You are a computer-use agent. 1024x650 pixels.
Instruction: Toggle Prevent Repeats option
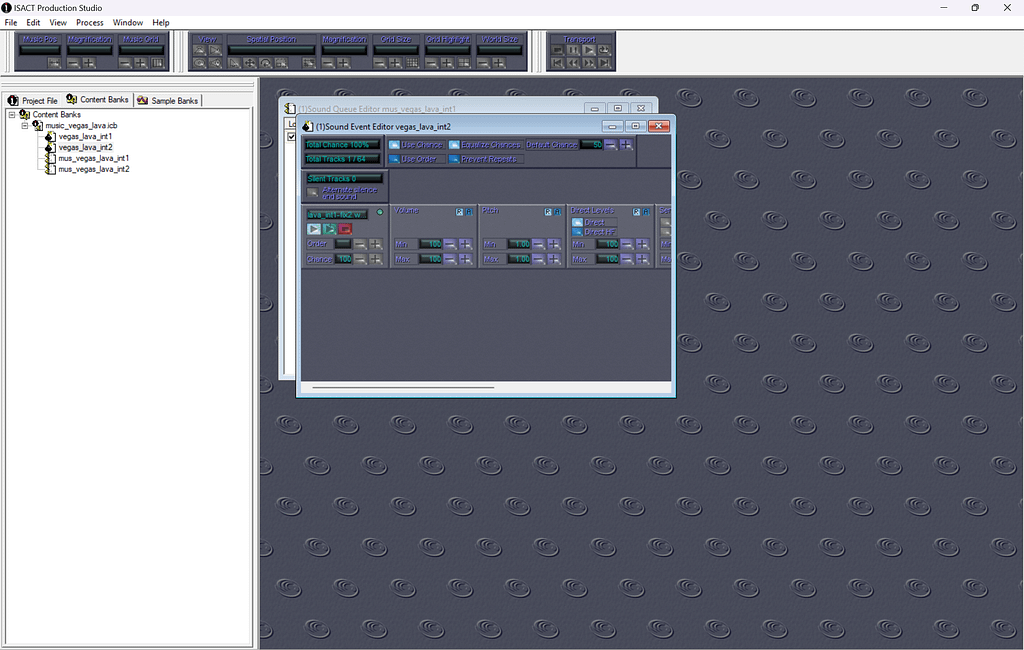(x=454, y=159)
